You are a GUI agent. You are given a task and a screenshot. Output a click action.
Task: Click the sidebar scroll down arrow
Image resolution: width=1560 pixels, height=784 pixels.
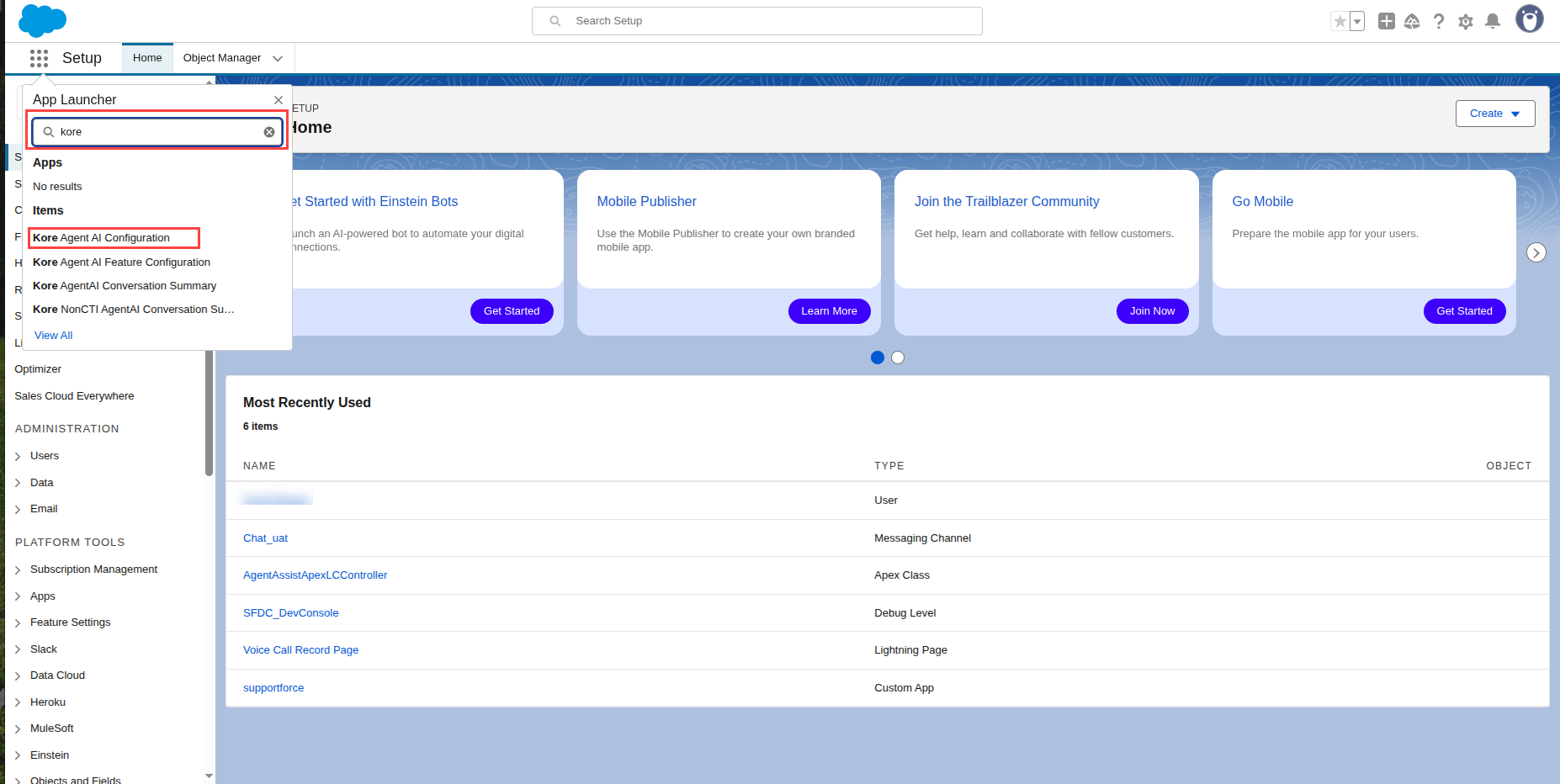pyautogui.click(x=209, y=776)
